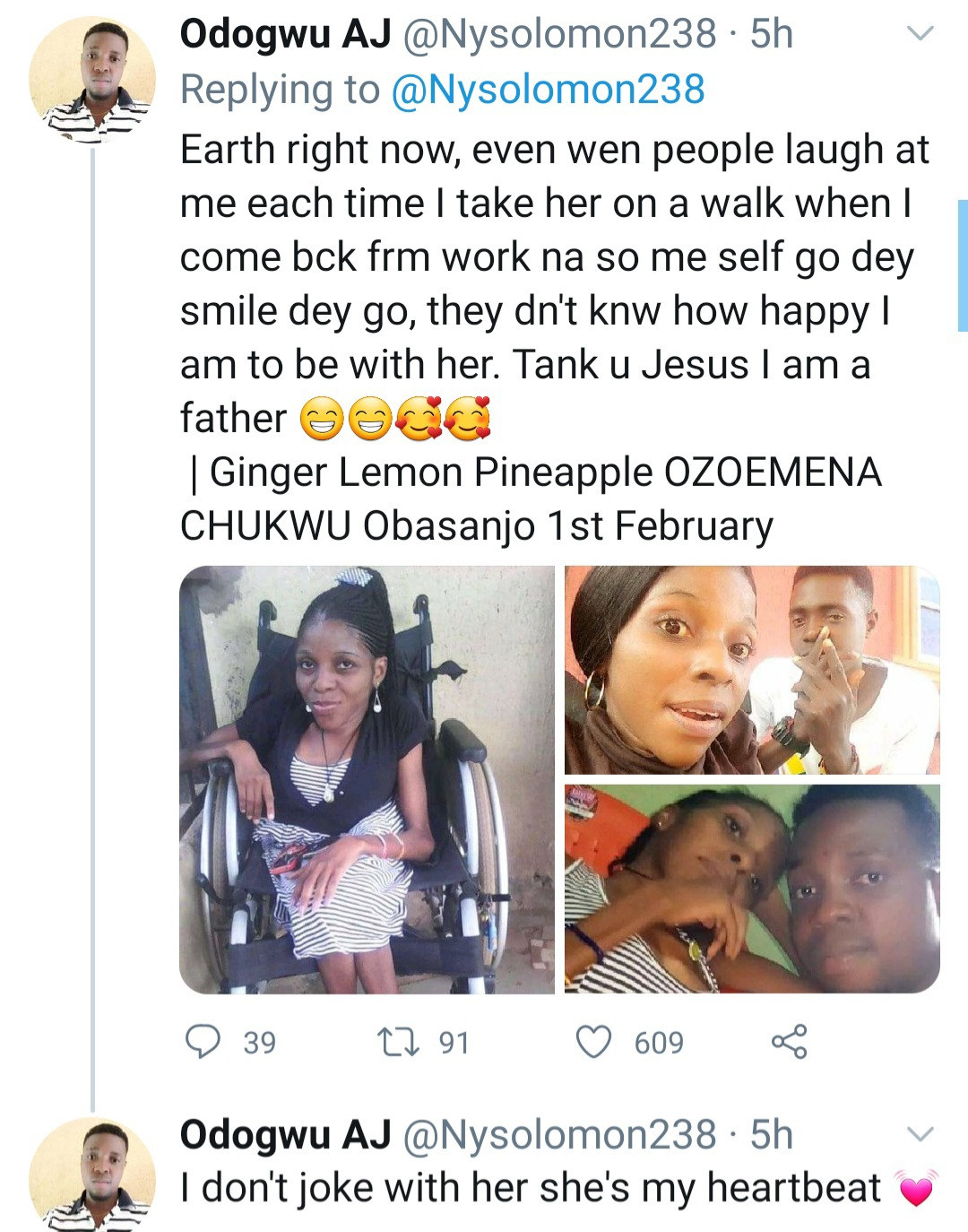Click the 91 retweets count
This screenshot has width=968, height=1232.
point(454,1043)
